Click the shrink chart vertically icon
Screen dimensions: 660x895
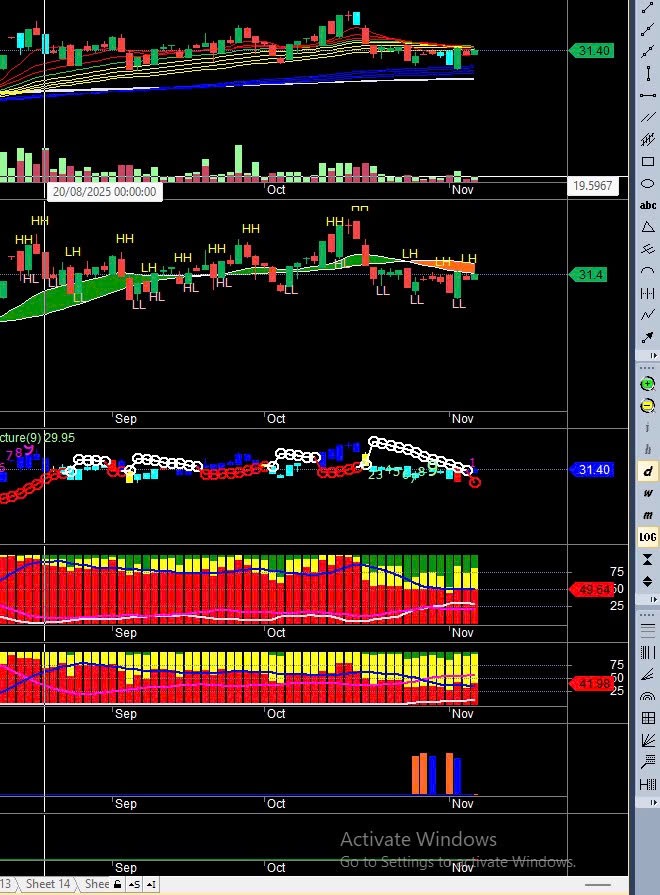coord(647,559)
